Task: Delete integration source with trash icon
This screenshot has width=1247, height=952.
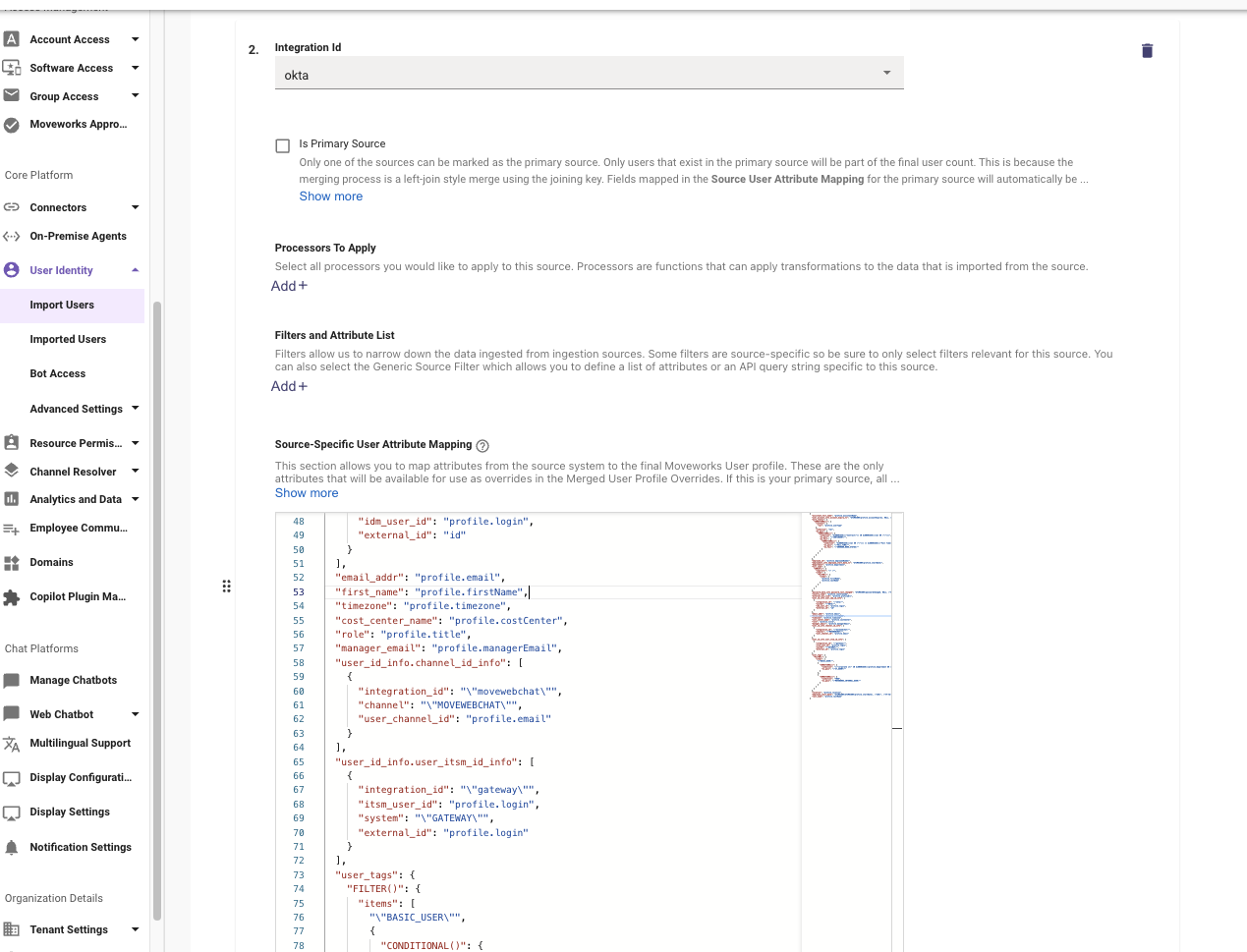Action: (x=1147, y=50)
